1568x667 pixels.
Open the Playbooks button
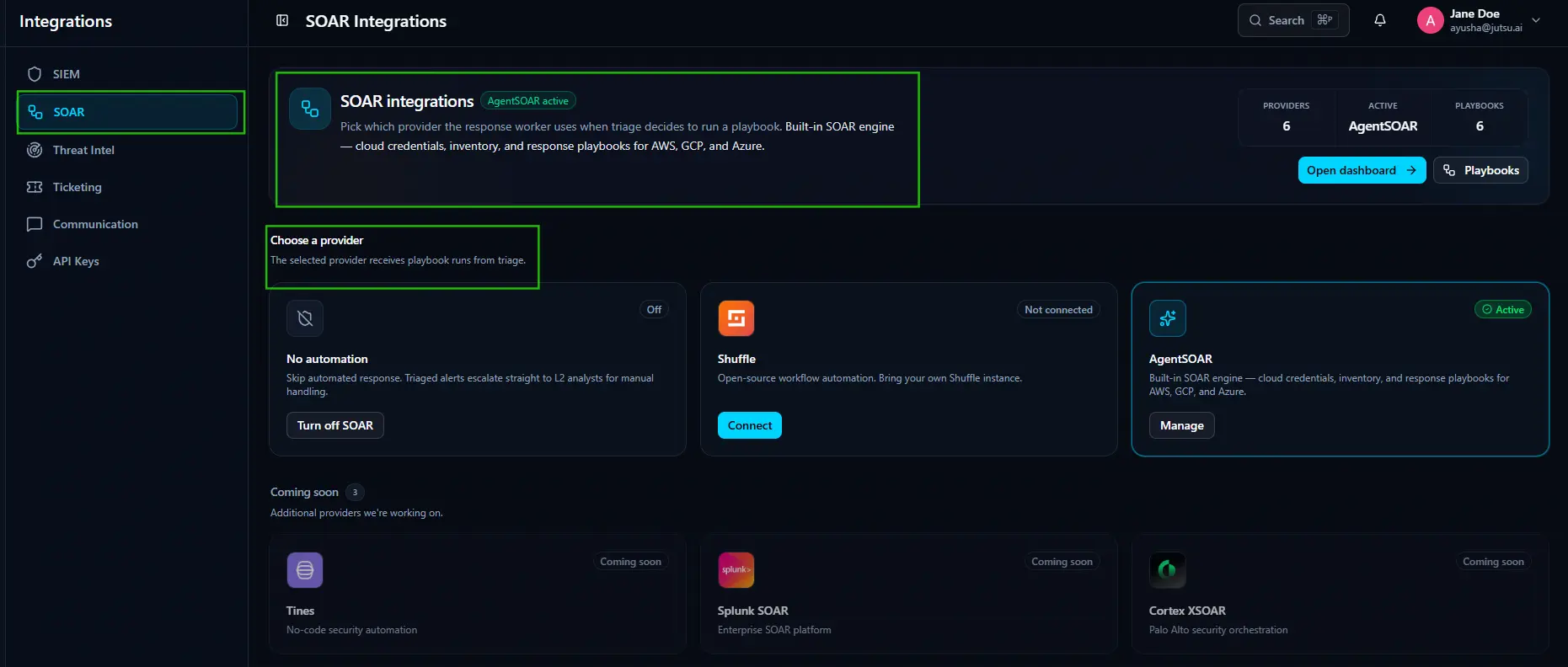1480,170
